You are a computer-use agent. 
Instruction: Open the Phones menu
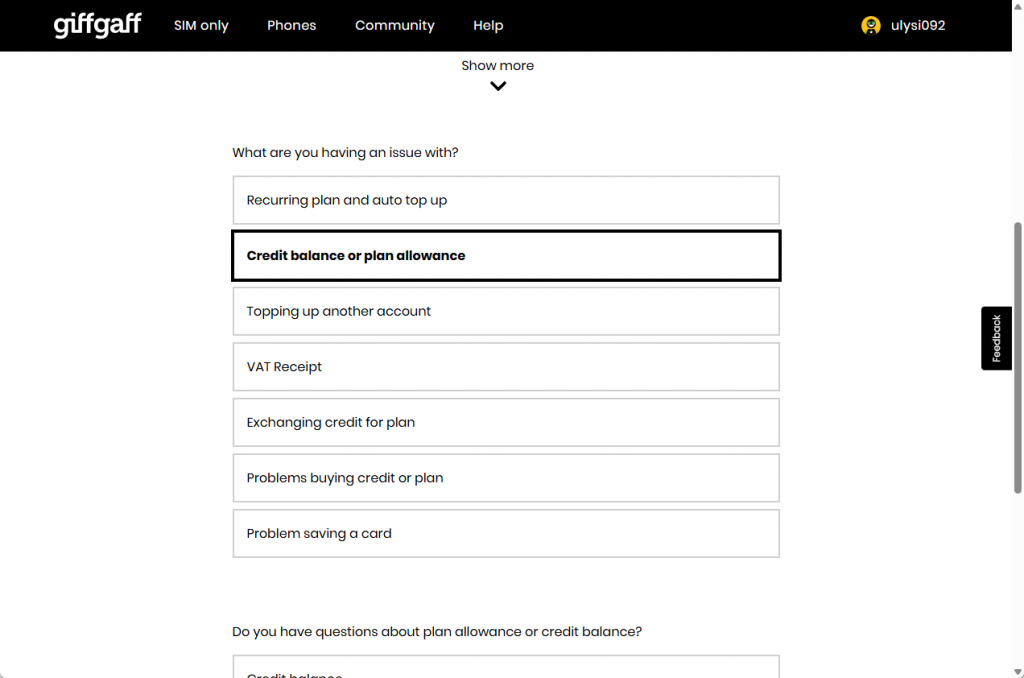[x=291, y=25]
